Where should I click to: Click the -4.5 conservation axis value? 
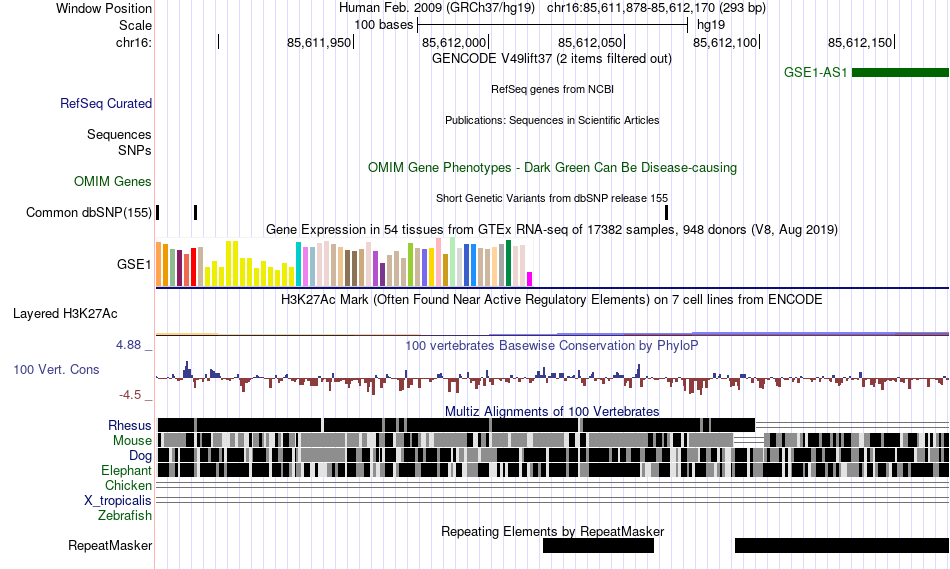coord(130,395)
